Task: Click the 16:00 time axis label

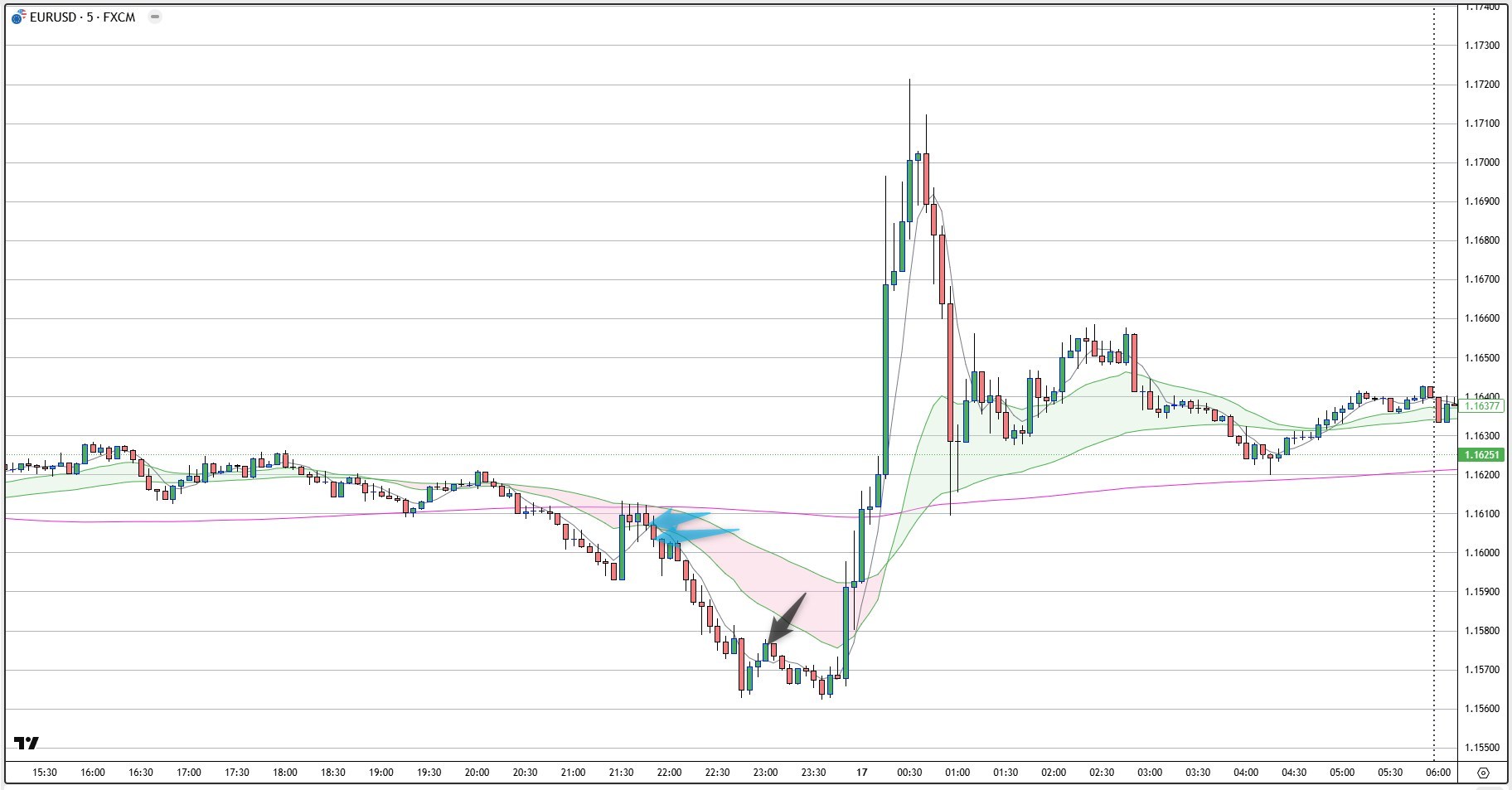Action: 93,773
